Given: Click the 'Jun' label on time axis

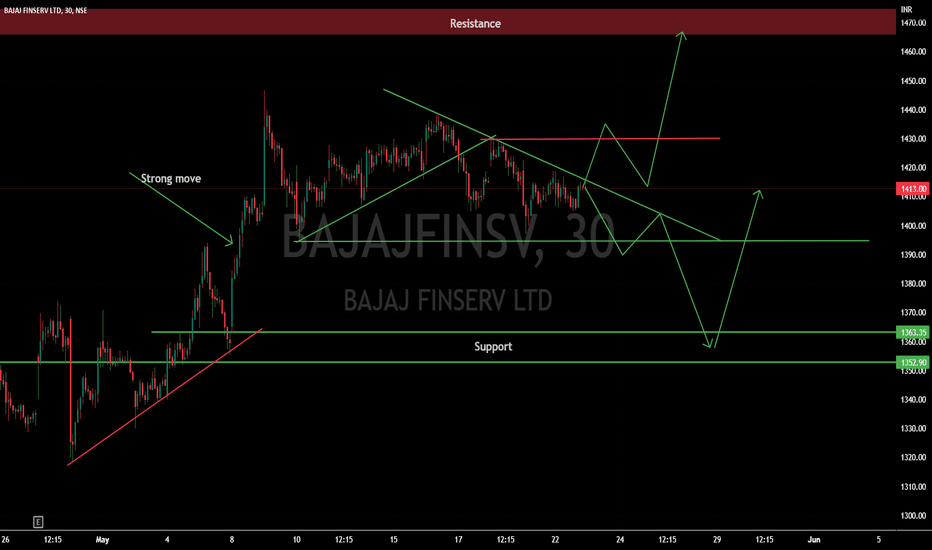Looking at the screenshot, I should [x=814, y=540].
